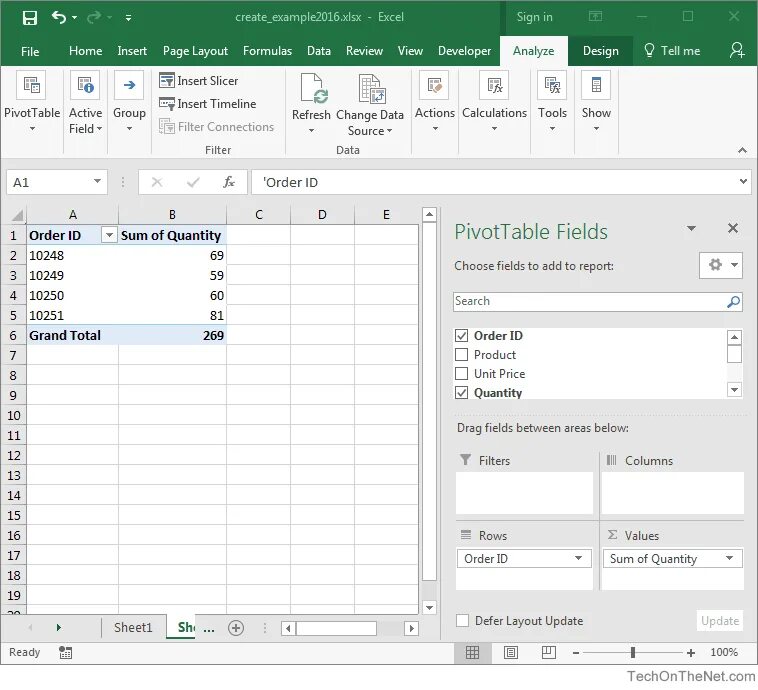Click the zoom in plus button
Image resolution: width=758 pixels, height=690 pixels.
click(691, 653)
